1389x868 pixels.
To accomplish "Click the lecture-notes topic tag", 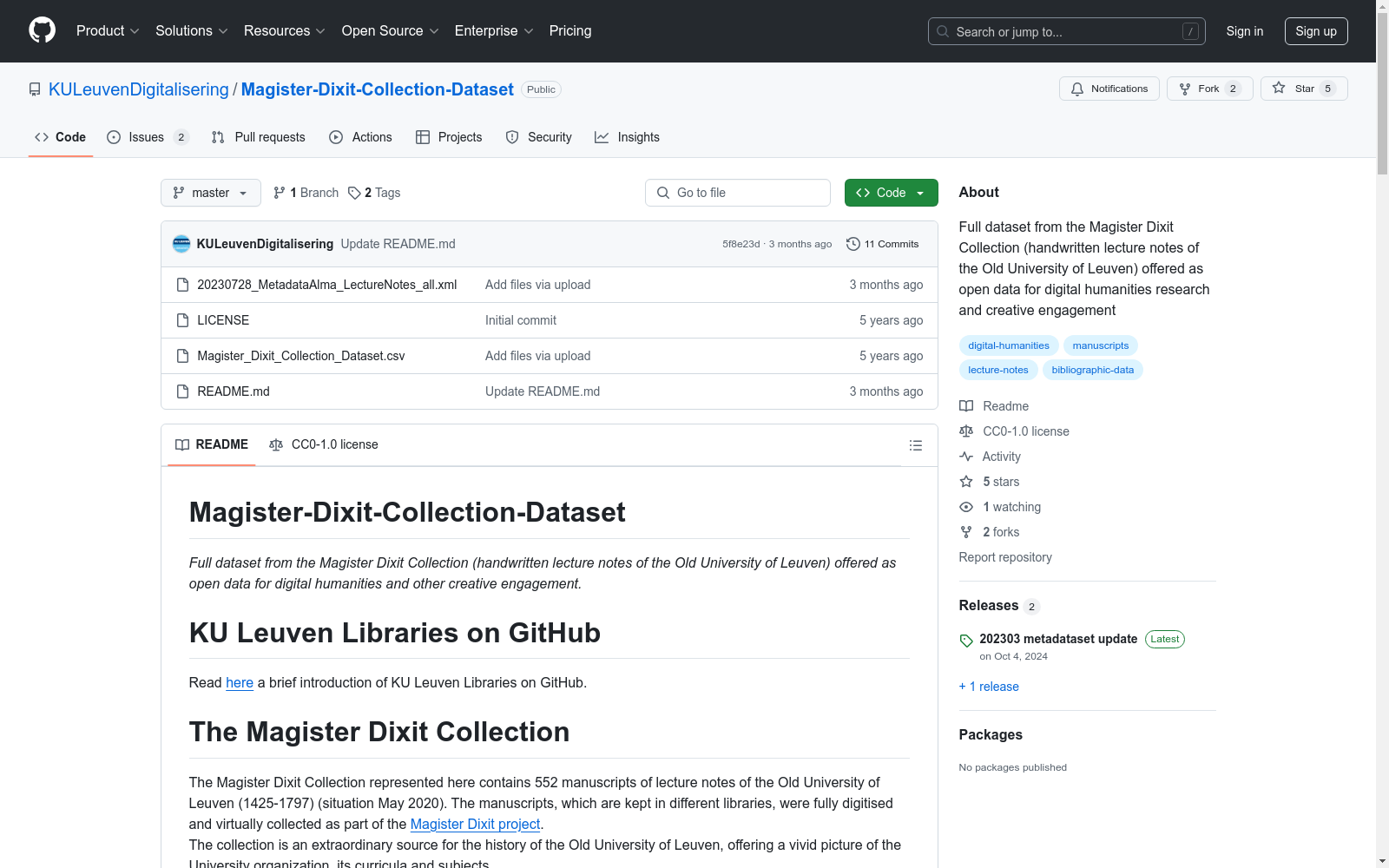I will pyautogui.click(x=998, y=370).
